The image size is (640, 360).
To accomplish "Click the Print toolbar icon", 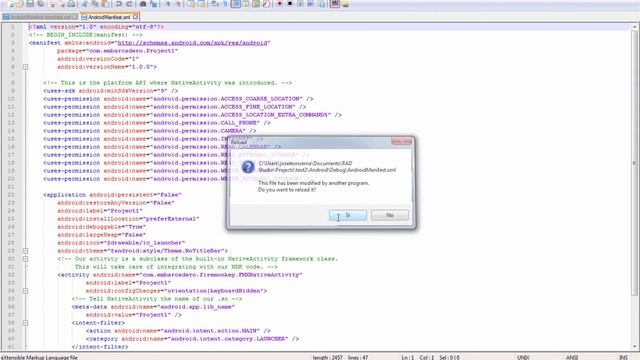I will coord(71,4).
